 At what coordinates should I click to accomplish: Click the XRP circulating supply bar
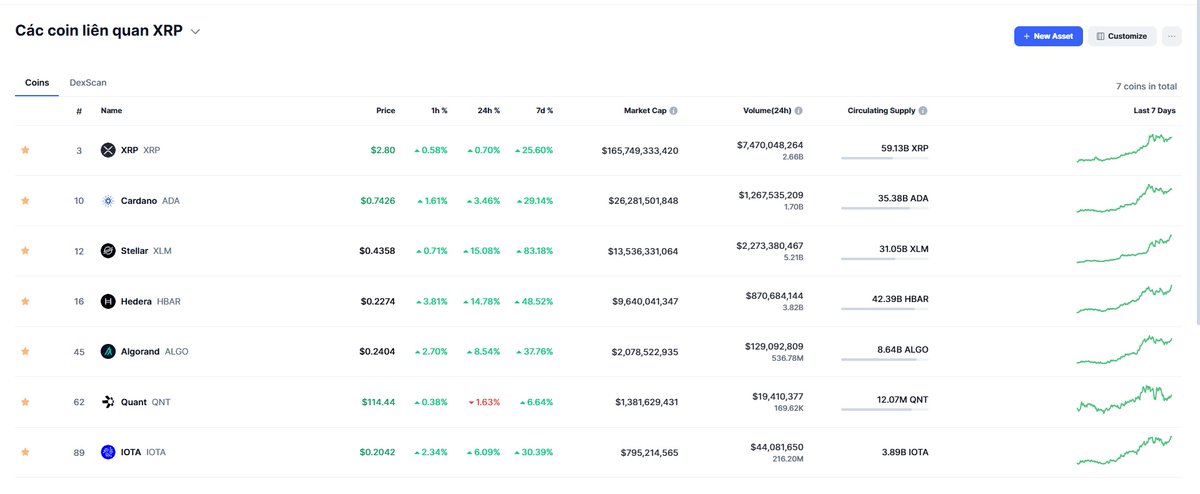click(x=885, y=158)
